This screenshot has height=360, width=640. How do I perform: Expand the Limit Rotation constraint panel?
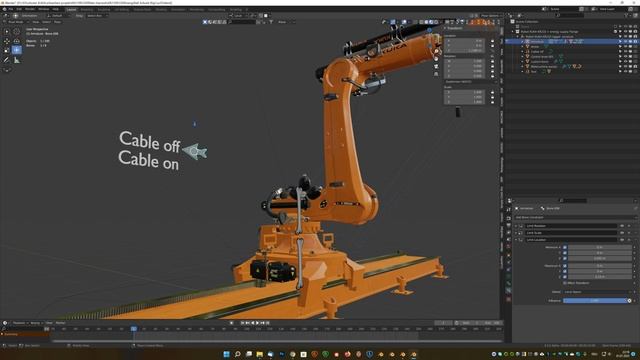pos(516,226)
